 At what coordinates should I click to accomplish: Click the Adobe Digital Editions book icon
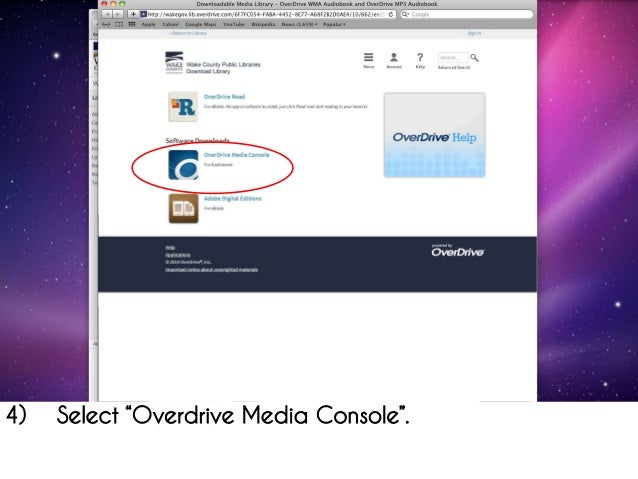click(x=183, y=208)
